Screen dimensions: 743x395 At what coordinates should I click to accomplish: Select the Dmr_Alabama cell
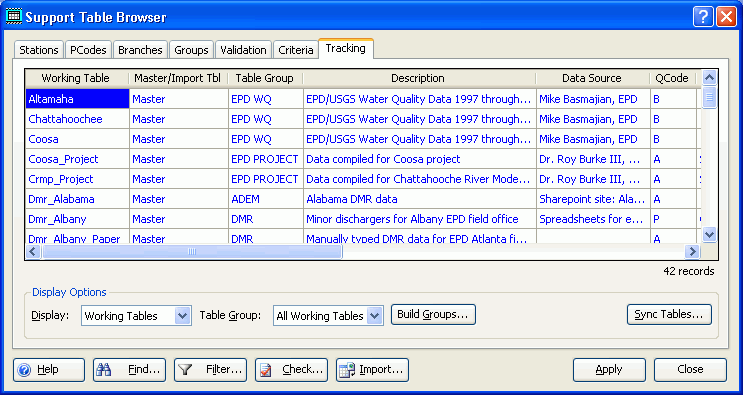coord(77,199)
